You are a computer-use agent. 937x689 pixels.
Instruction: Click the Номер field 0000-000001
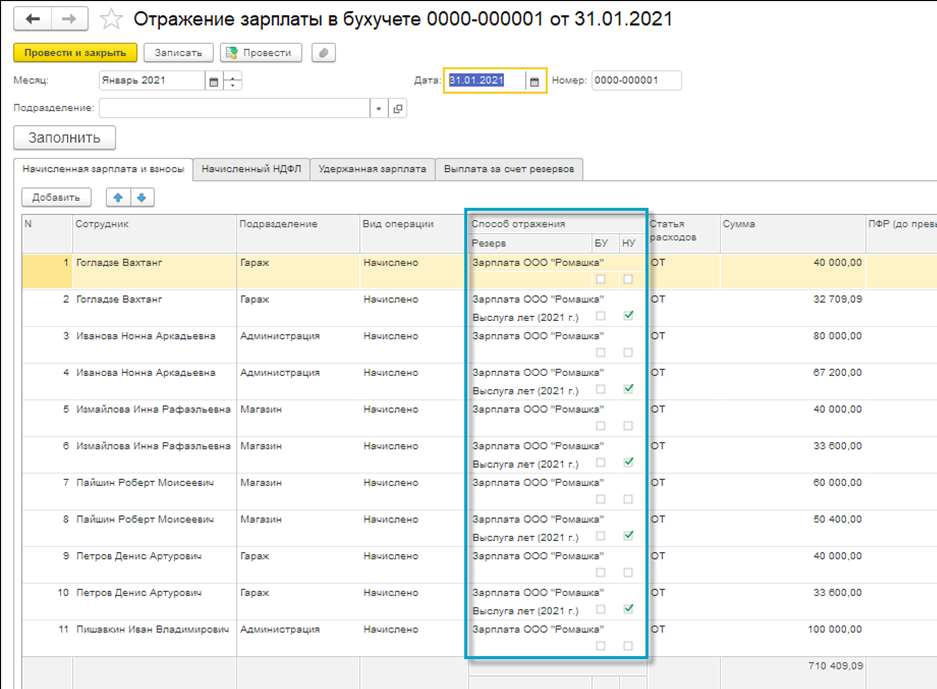click(636, 81)
